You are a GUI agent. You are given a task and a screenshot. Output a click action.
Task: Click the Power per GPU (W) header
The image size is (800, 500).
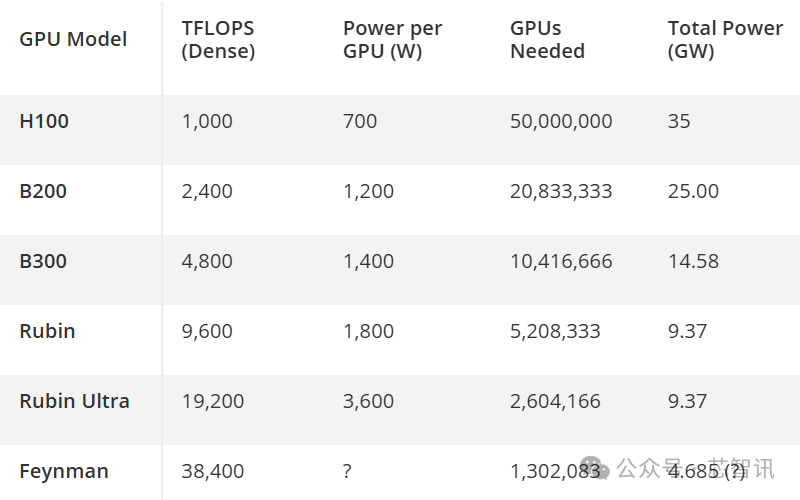pyautogui.click(x=392, y=39)
